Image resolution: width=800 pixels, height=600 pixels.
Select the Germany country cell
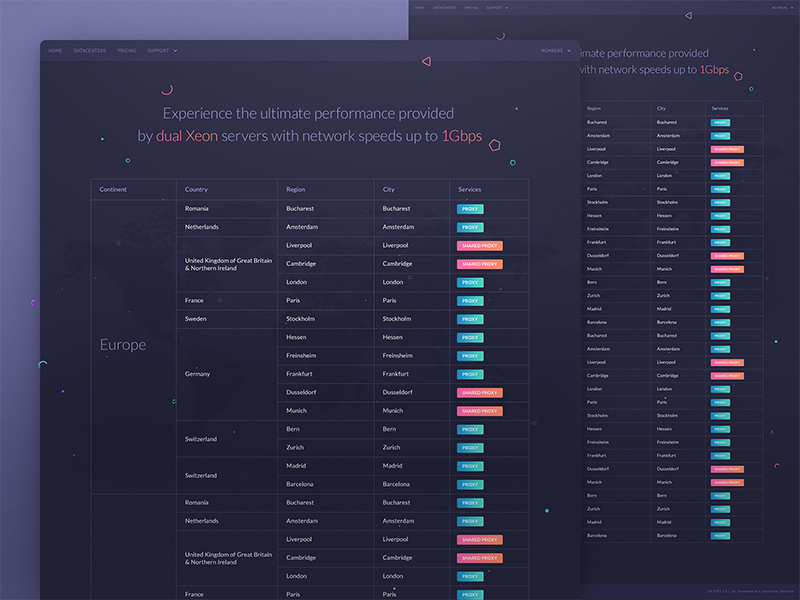(x=198, y=374)
